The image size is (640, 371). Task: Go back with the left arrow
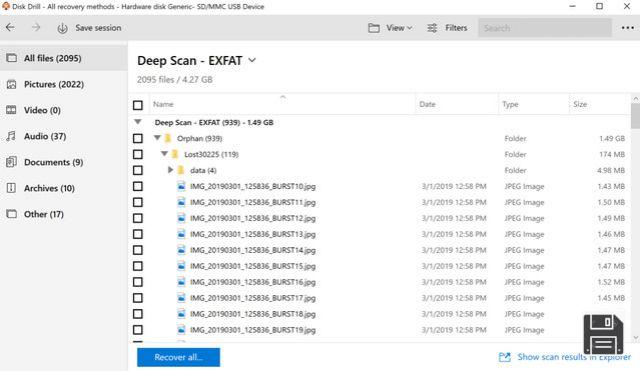(10, 28)
